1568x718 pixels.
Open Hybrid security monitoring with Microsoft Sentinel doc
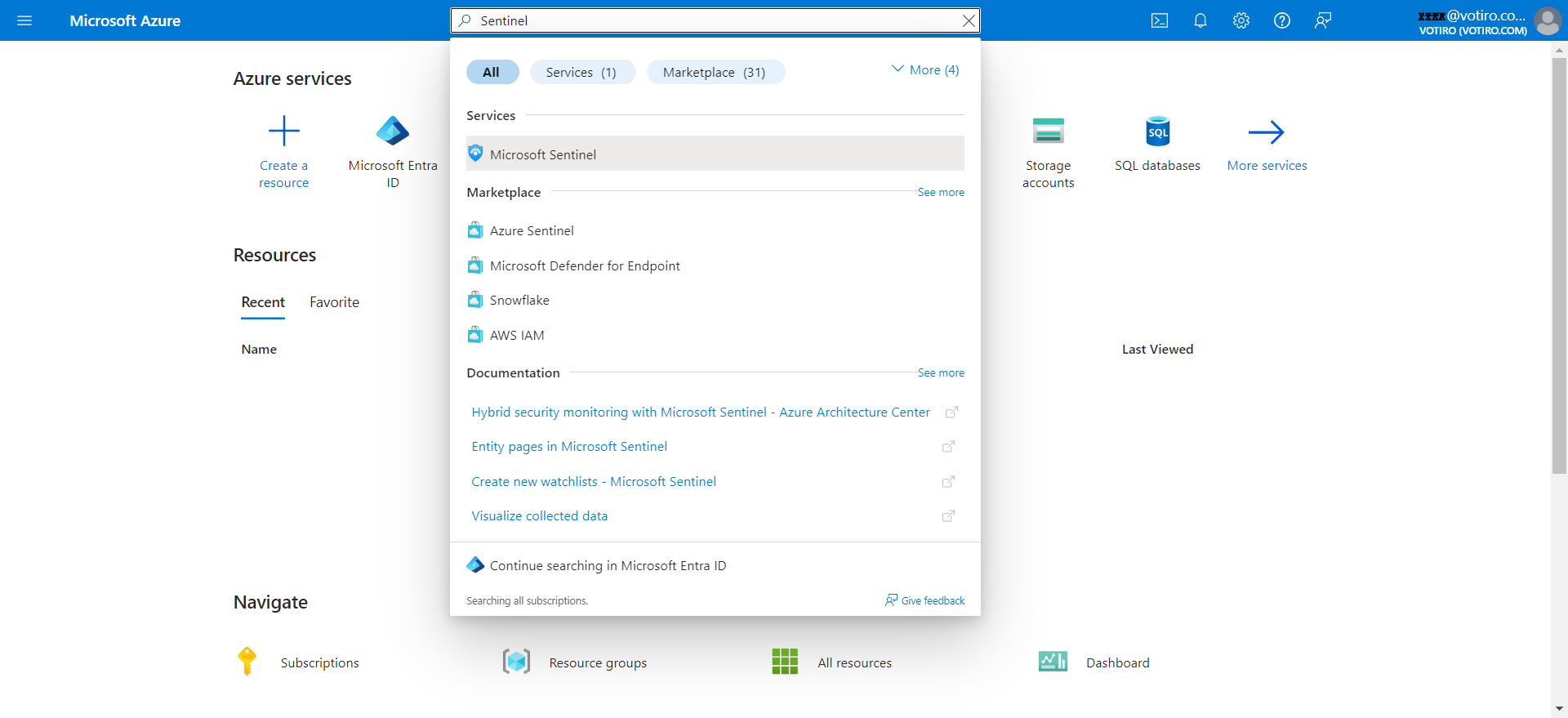[x=701, y=413]
